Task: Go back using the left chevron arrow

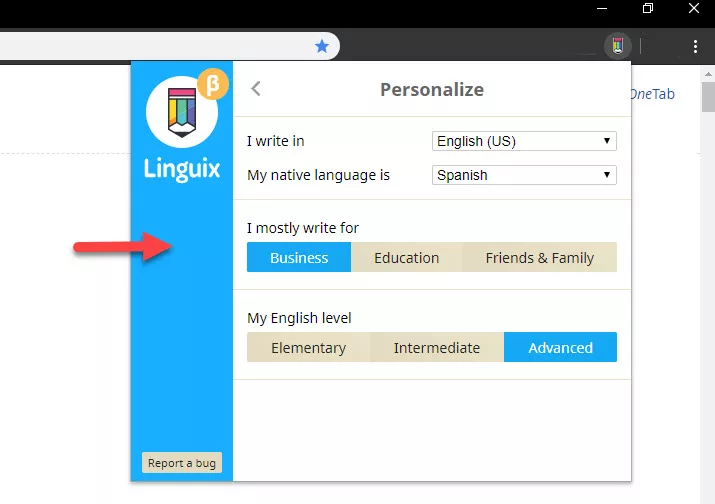Action: click(x=256, y=89)
